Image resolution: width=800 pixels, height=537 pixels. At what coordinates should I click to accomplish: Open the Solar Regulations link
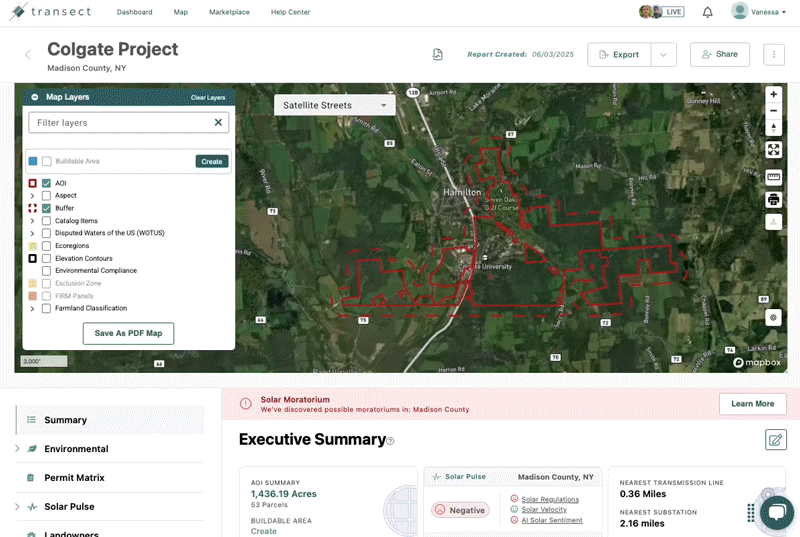(550, 499)
